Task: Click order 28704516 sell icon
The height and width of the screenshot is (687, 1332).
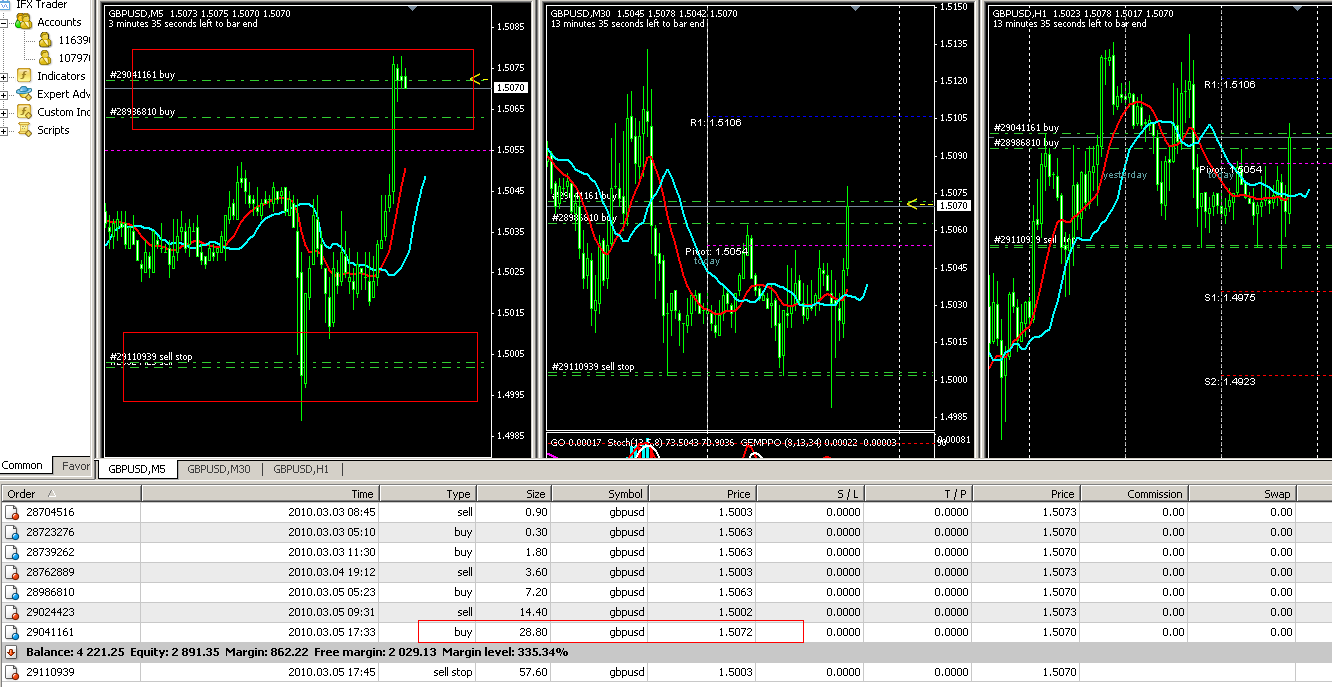Action: click(12, 512)
